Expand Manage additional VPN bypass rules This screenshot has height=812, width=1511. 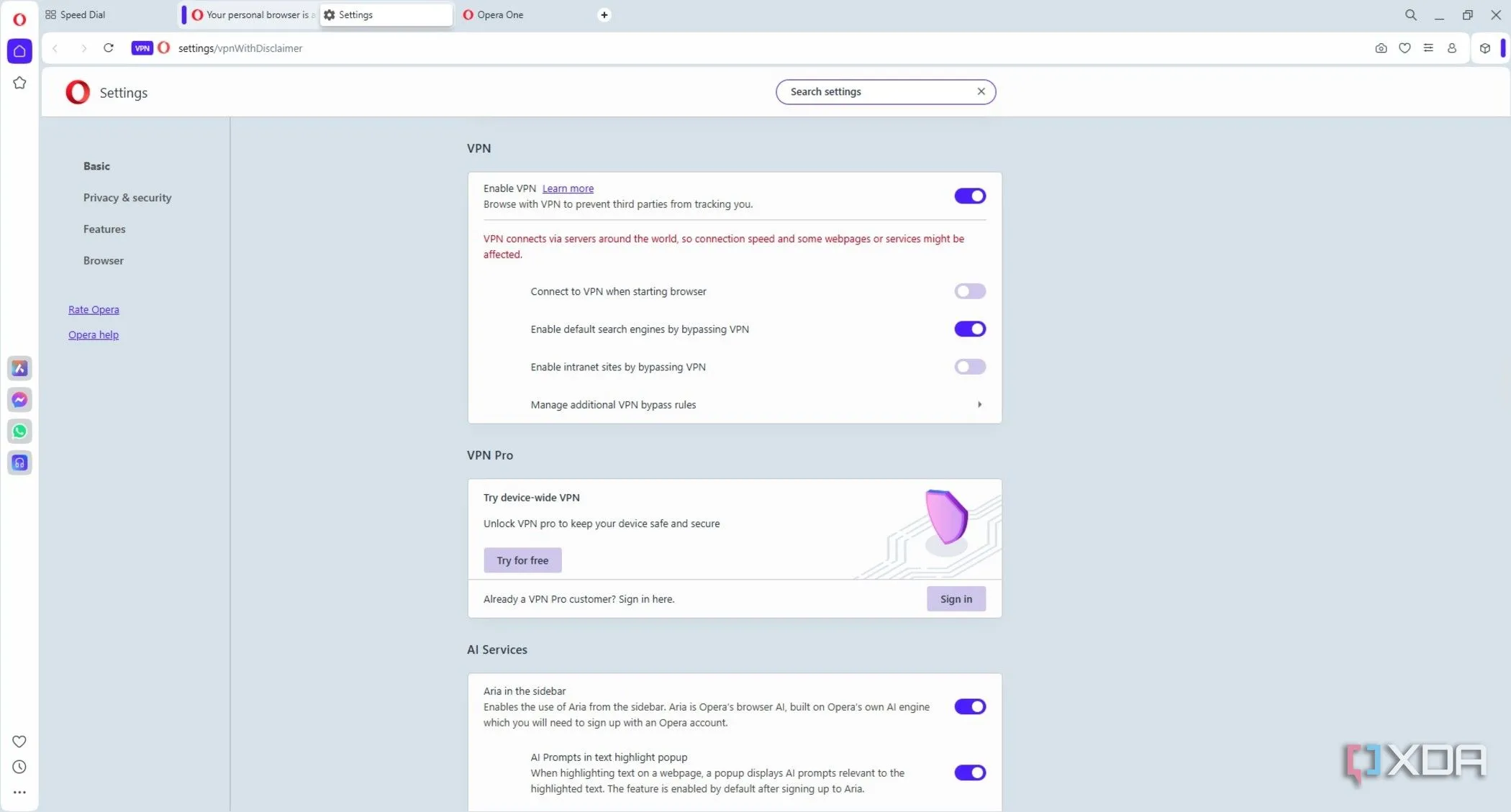click(x=735, y=405)
